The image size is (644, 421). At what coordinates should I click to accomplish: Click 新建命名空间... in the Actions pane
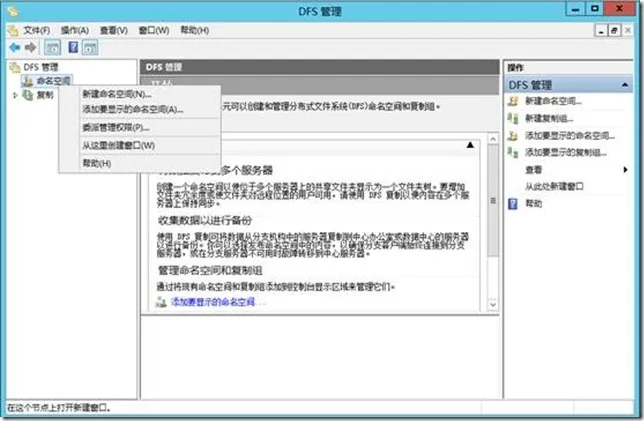553,101
